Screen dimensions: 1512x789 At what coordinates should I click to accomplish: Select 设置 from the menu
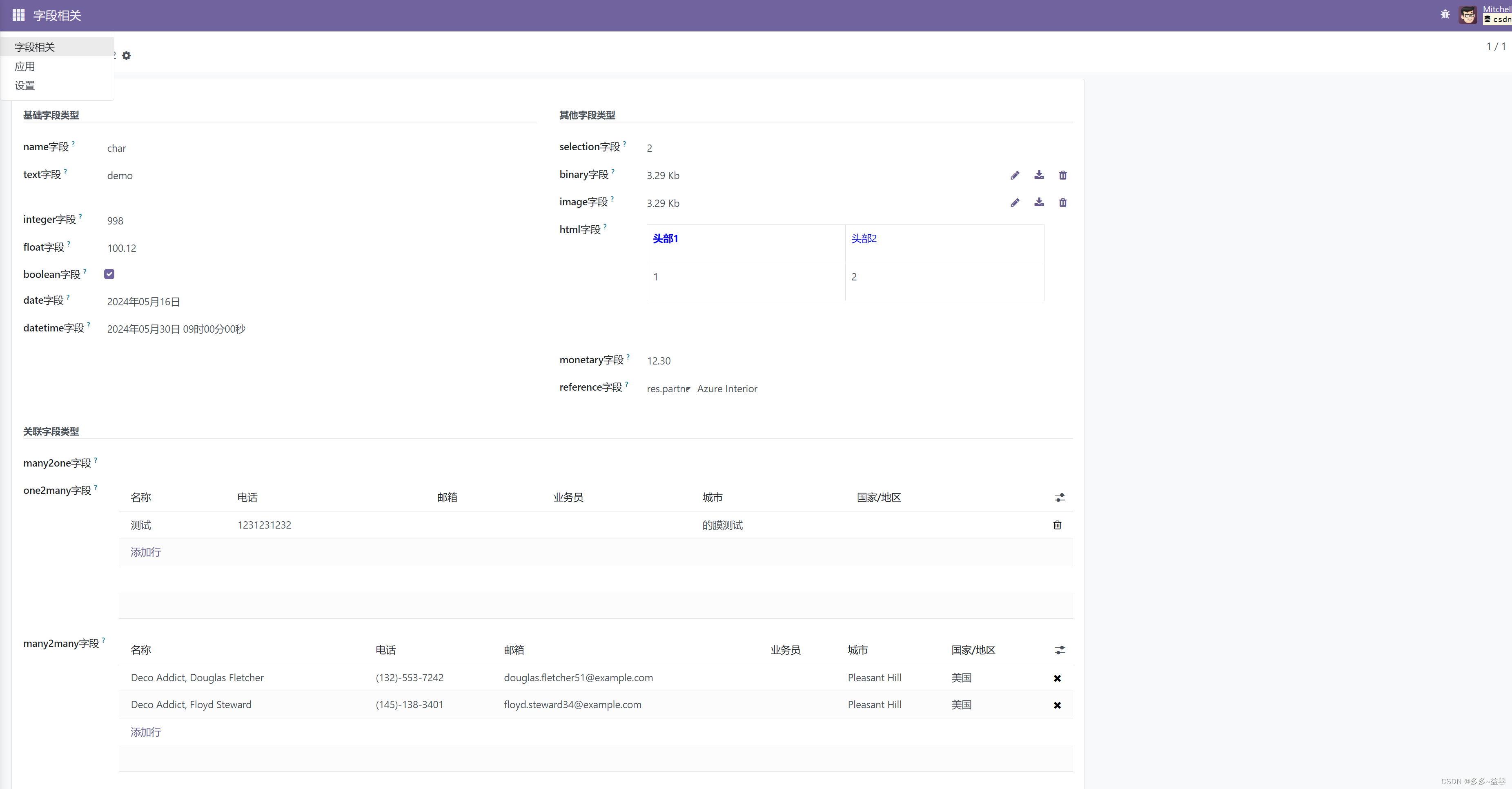(24, 85)
